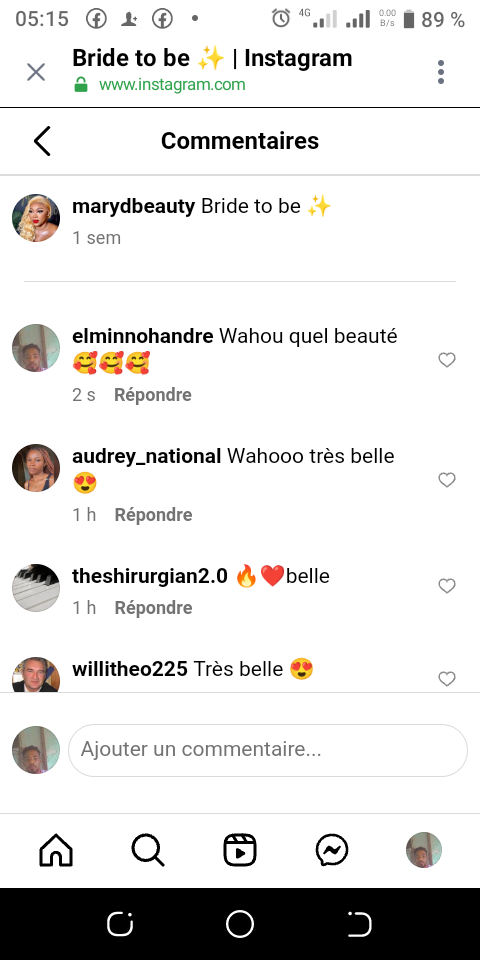Screen dimensions: 480x960
Task: Reply to theshirurgian2.0's comment
Action: tap(153, 608)
